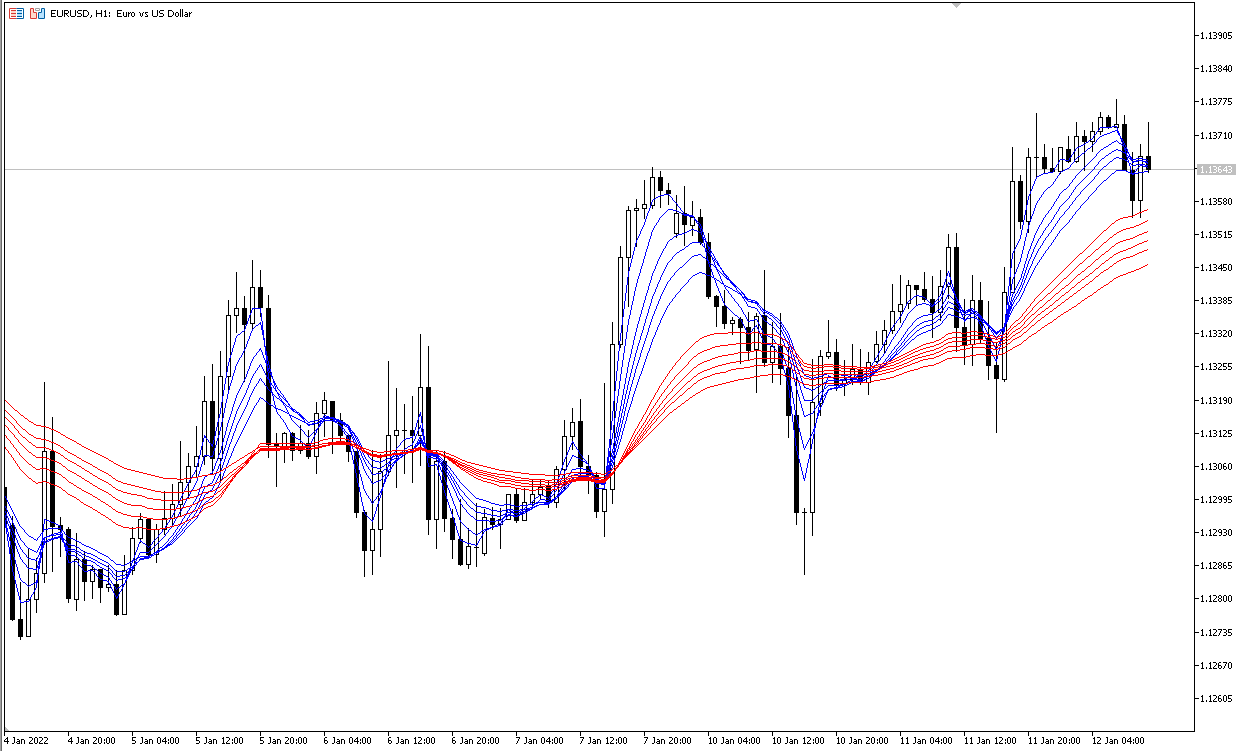
Task: Open the One Click Trading panel icon
Action: (17, 14)
